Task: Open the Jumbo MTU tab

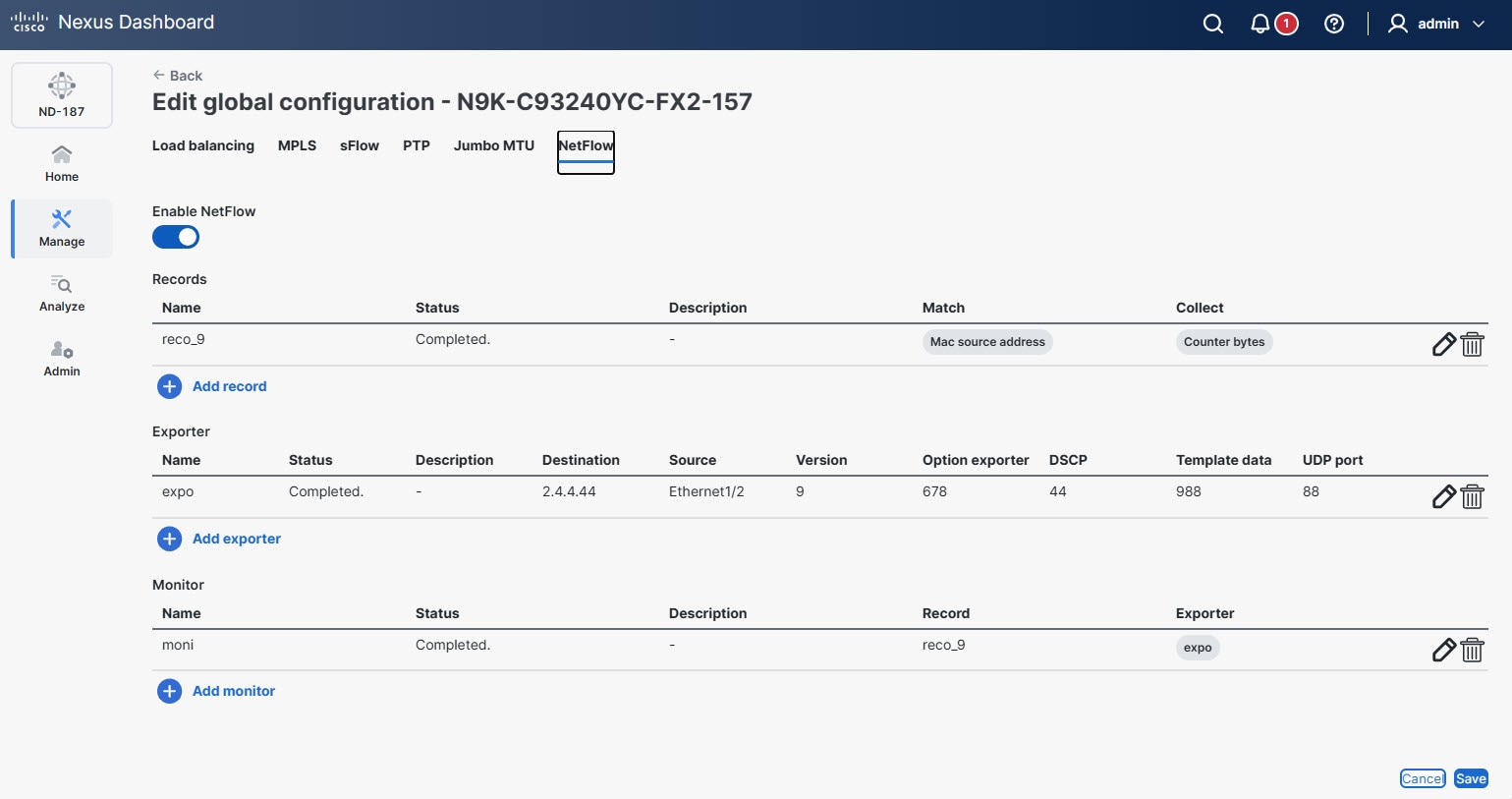Action: tap(493, 145)
